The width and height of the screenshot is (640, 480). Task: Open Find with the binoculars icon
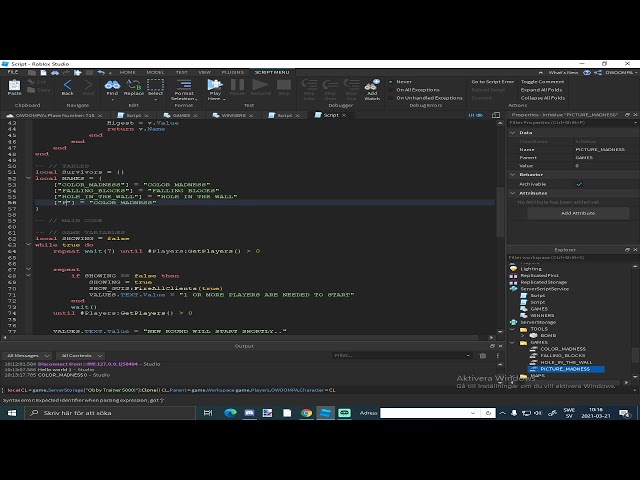point(112,86)
